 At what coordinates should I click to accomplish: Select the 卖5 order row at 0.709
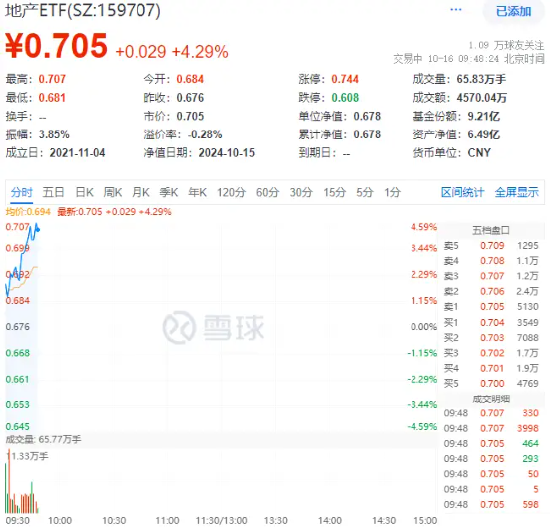coord(491,246)
